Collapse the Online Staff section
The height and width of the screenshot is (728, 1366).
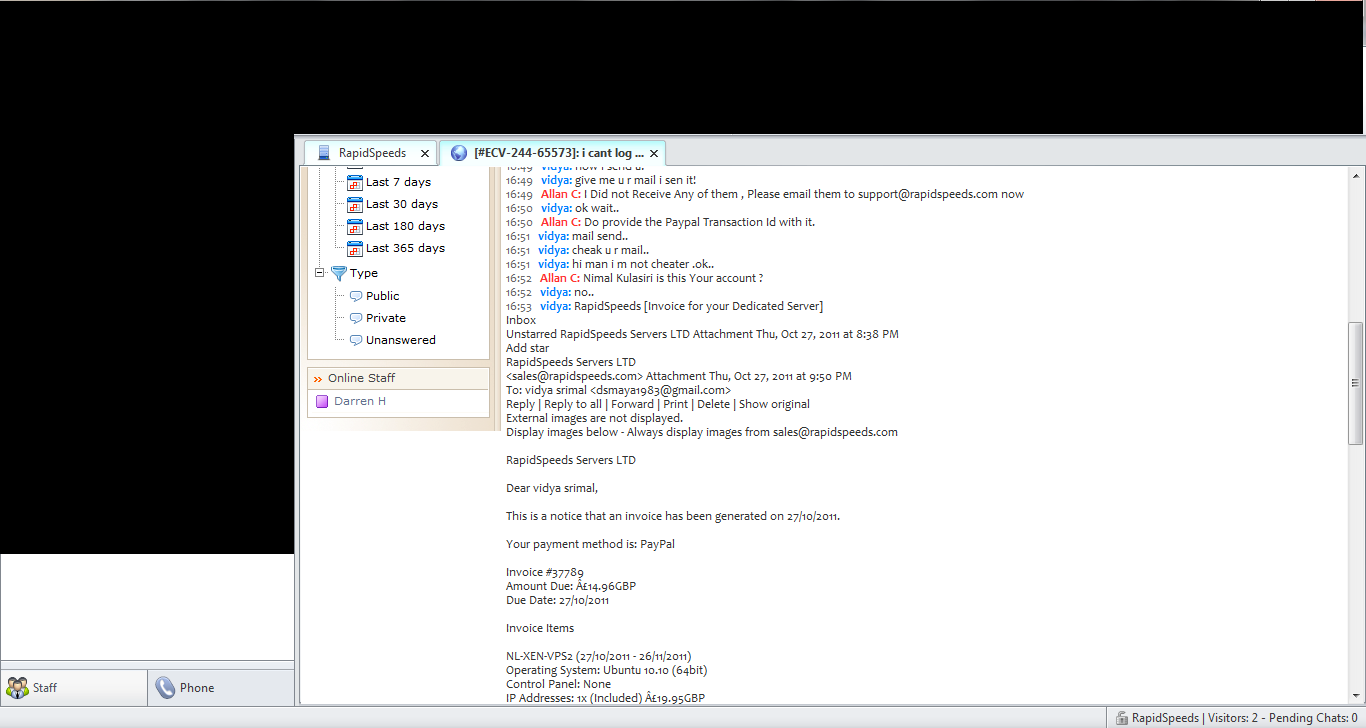[318, 379]
